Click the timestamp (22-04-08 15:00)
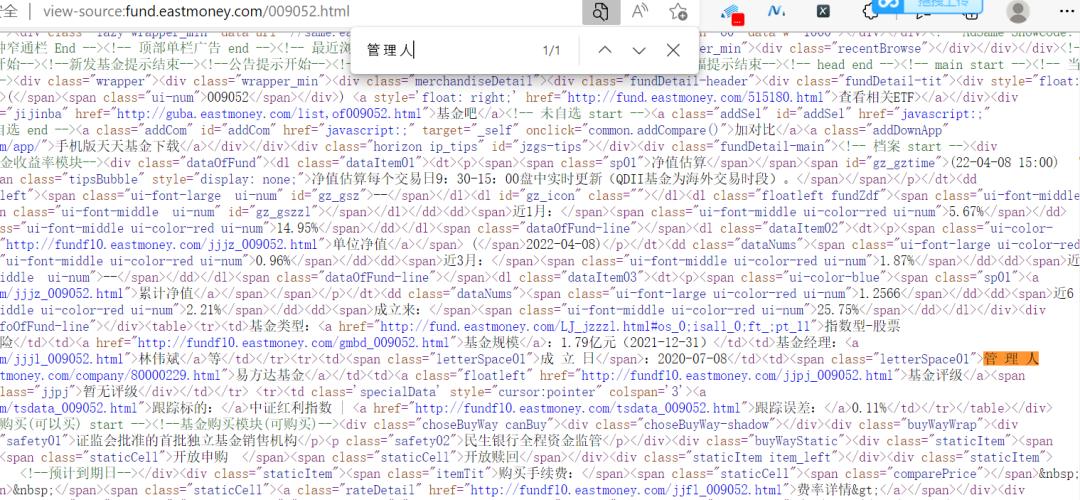 click(1003, 163)
